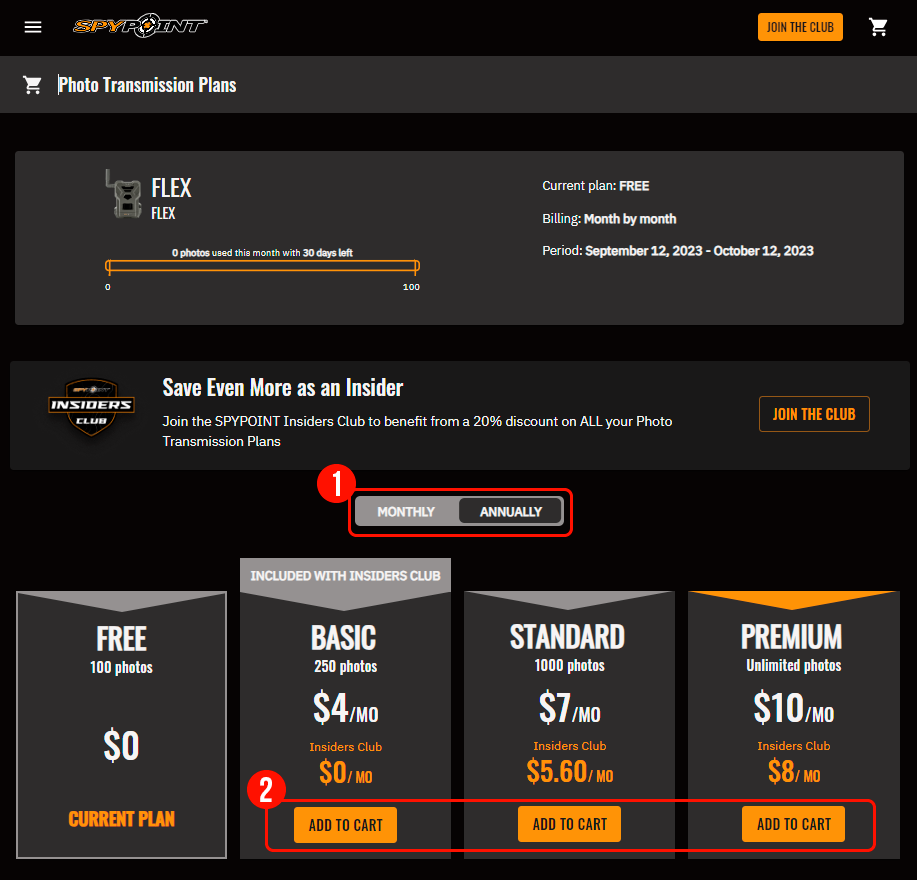
Task: Click the 'Unlimited photos' text
Action: click(x=794, y=665)
